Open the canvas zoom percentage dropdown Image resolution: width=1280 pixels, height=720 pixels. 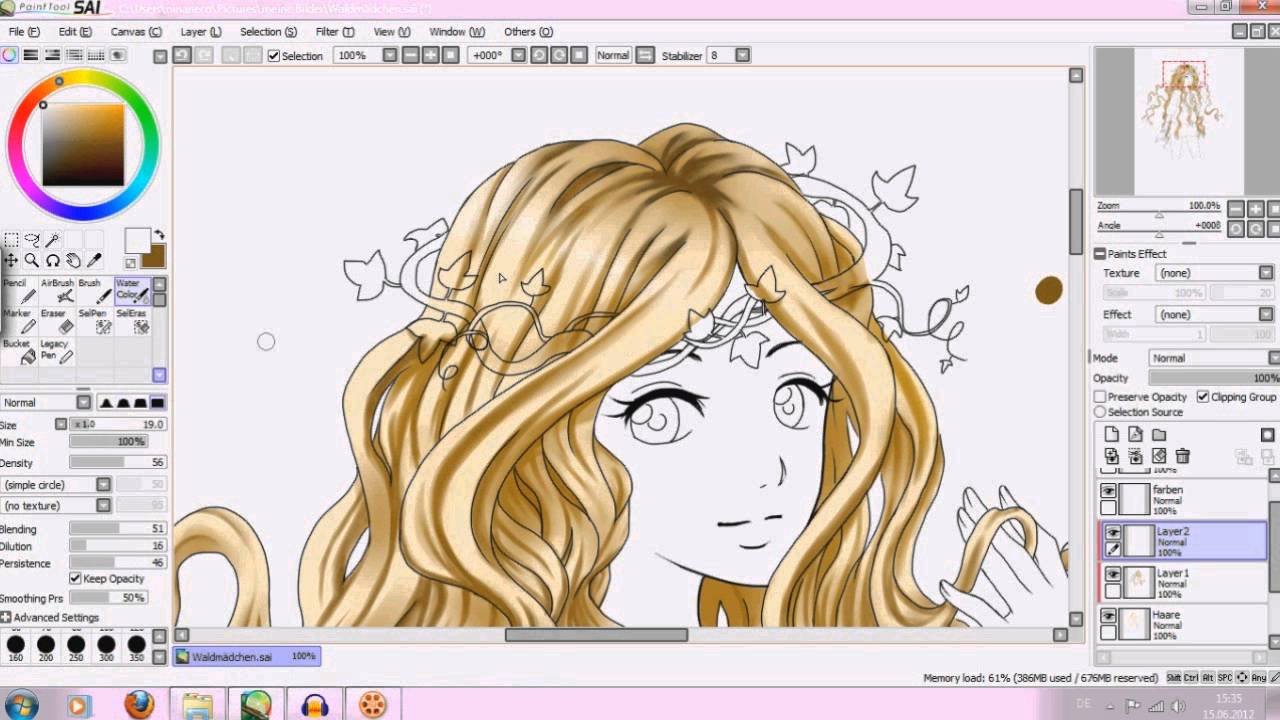click(x=390, y=55)
